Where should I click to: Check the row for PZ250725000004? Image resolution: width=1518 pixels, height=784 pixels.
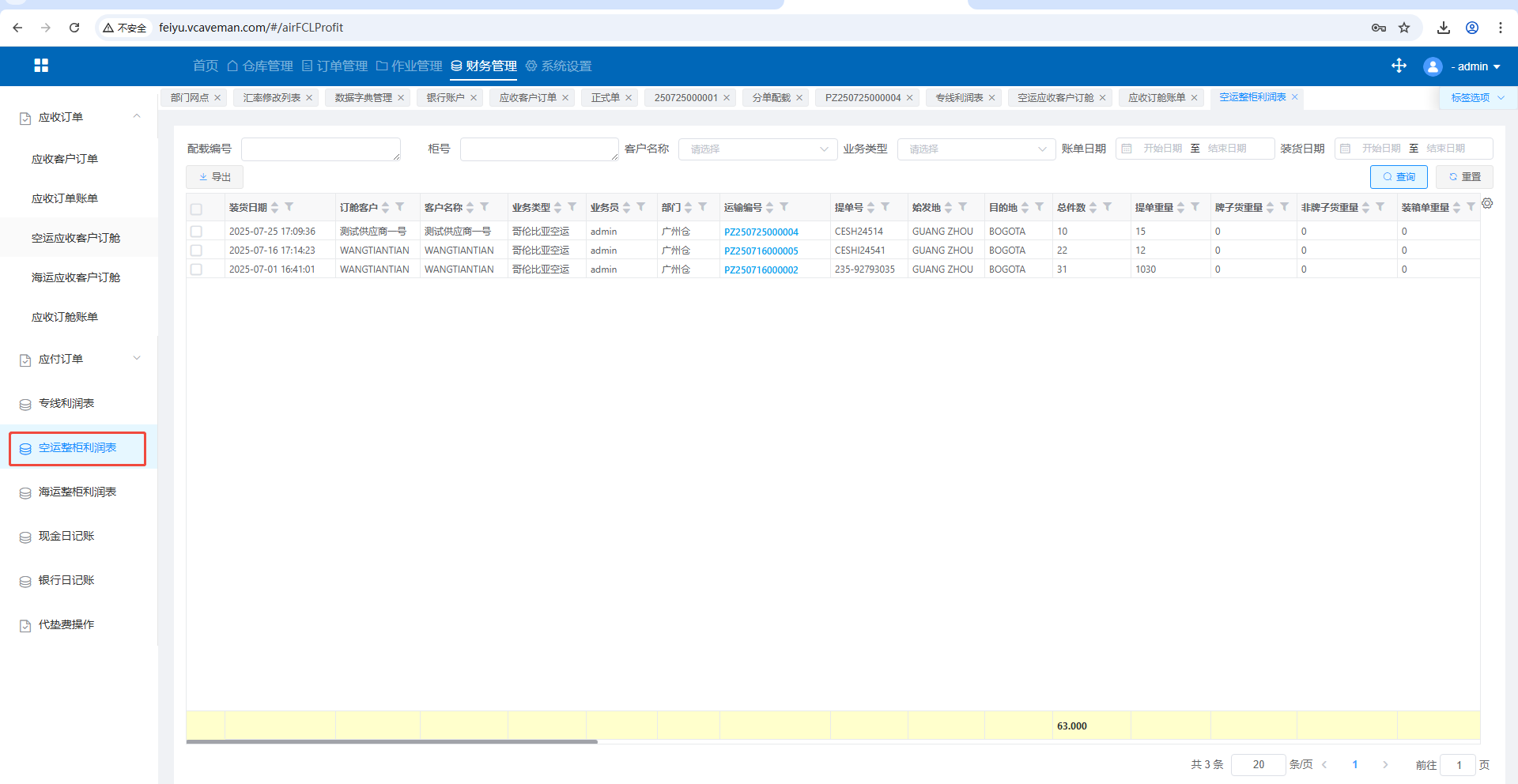tap(196, 232)
